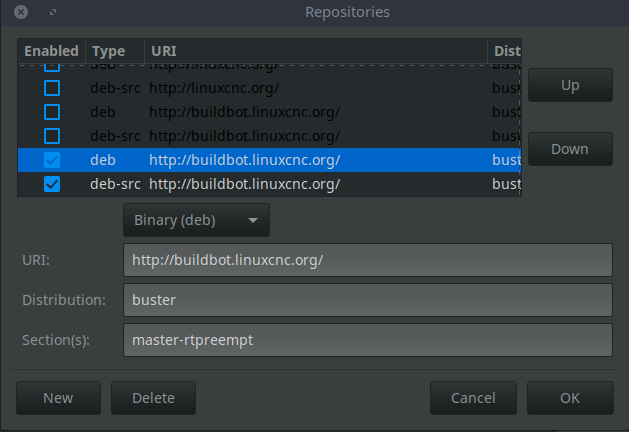Uncheck the checked deb-src buildbot repository checkbox
629x432 pixels.
click(x=52, y=184)
